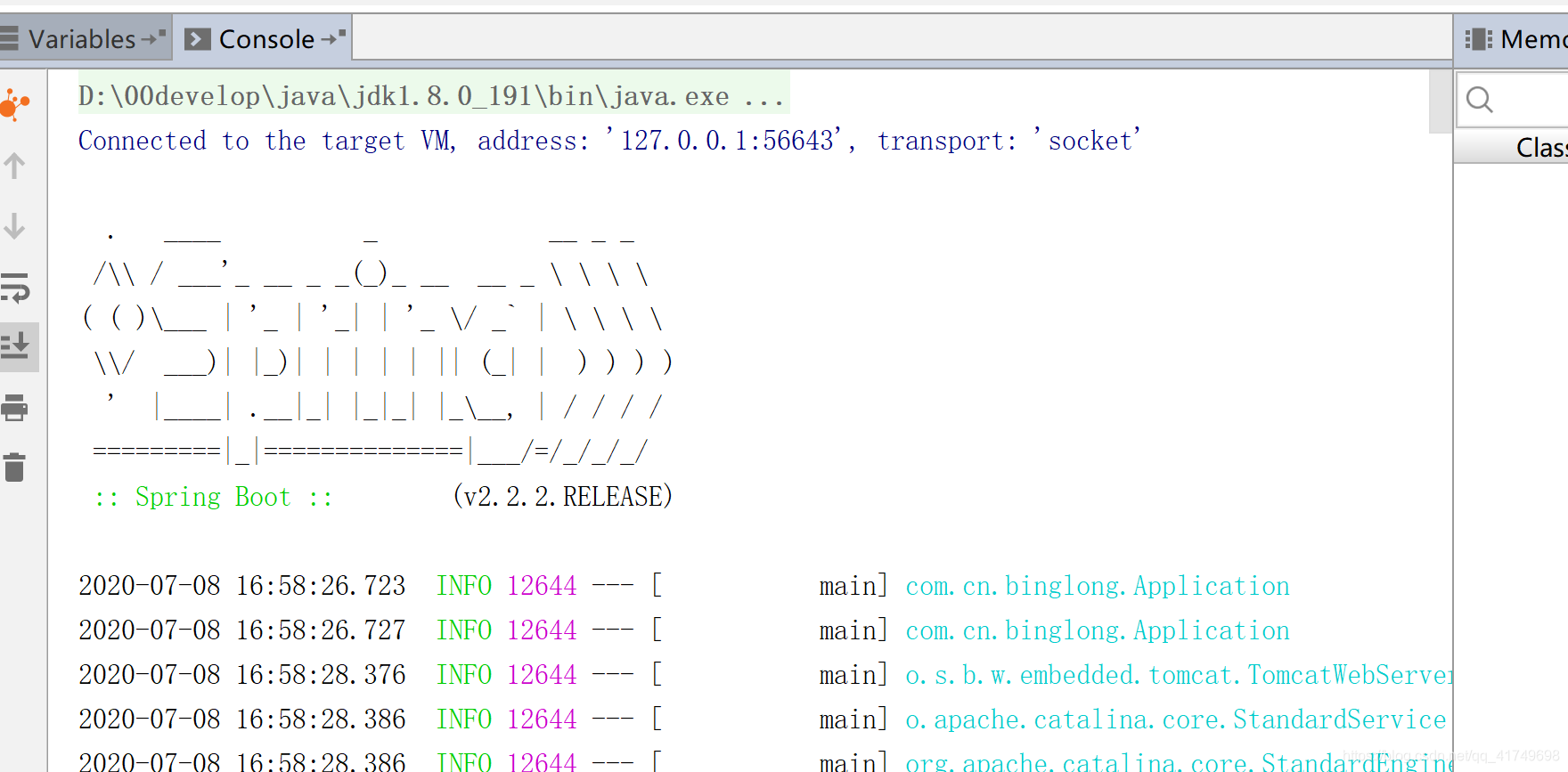Click the search magnifier icon in Memory
The image size is (1568, 772).
coord(1480,100)
